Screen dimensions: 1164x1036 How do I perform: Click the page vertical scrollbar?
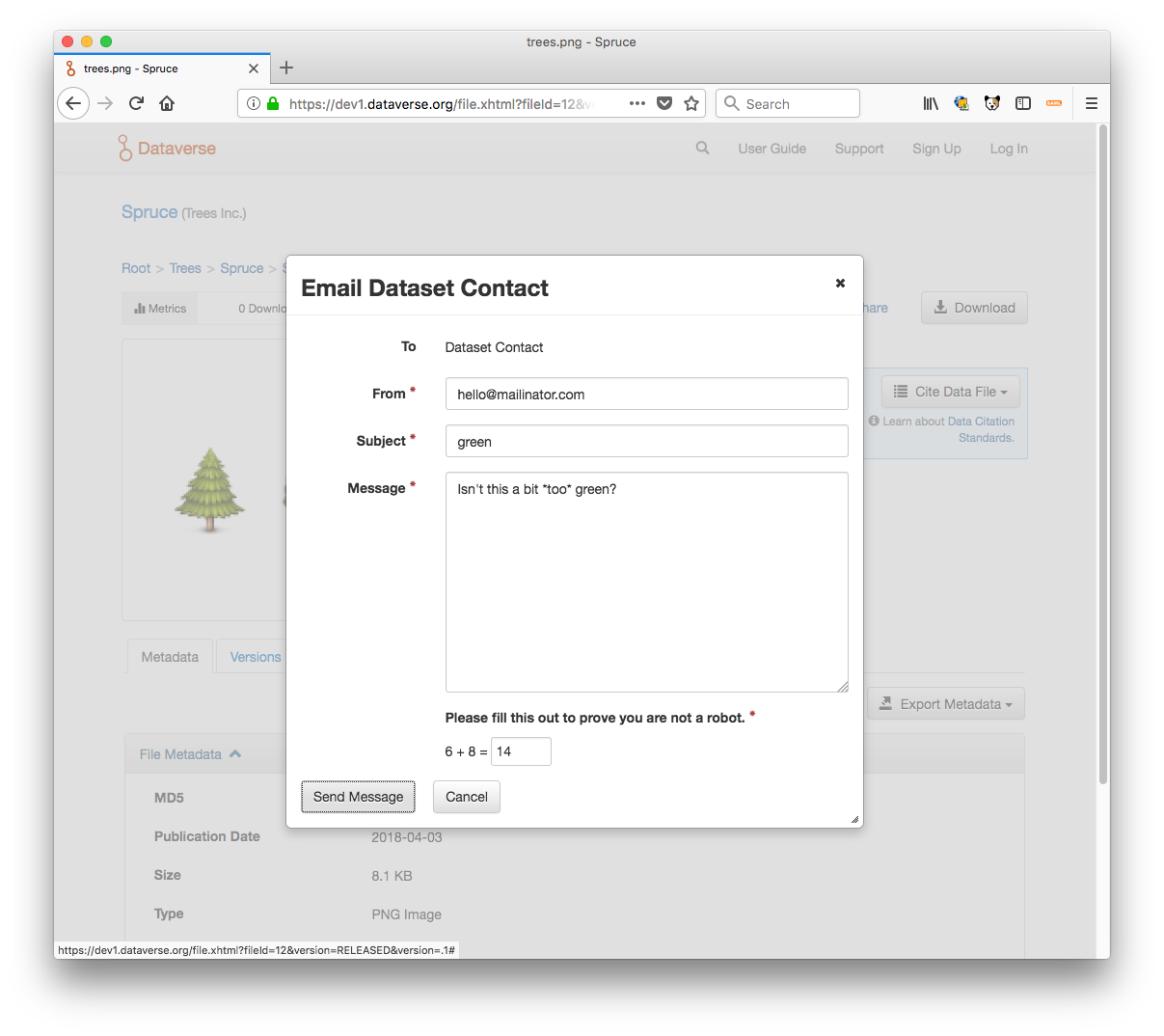pyautogui.click(x=1103, y=453)
